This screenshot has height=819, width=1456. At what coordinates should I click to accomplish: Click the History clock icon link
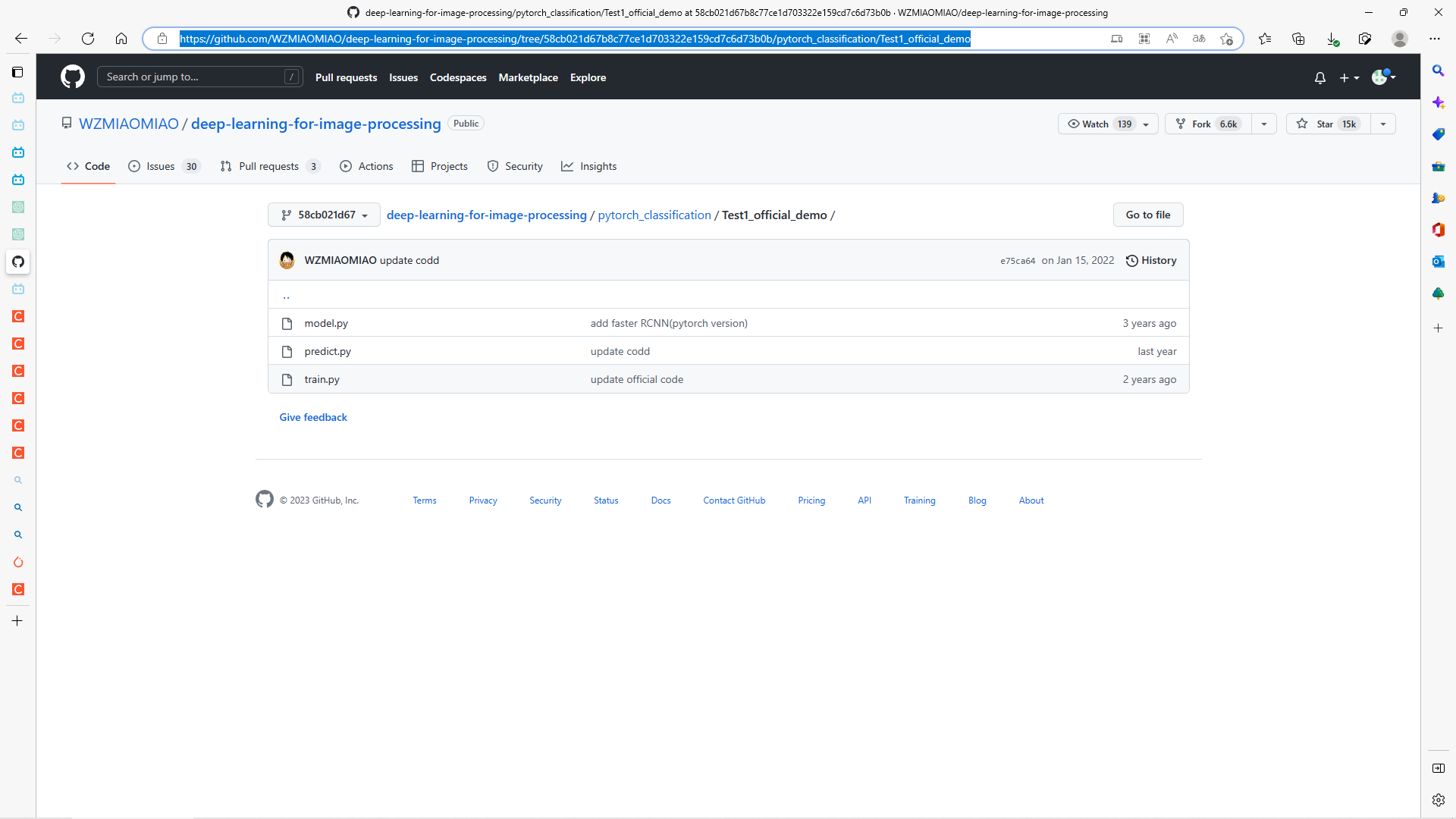click(1150, 260)
